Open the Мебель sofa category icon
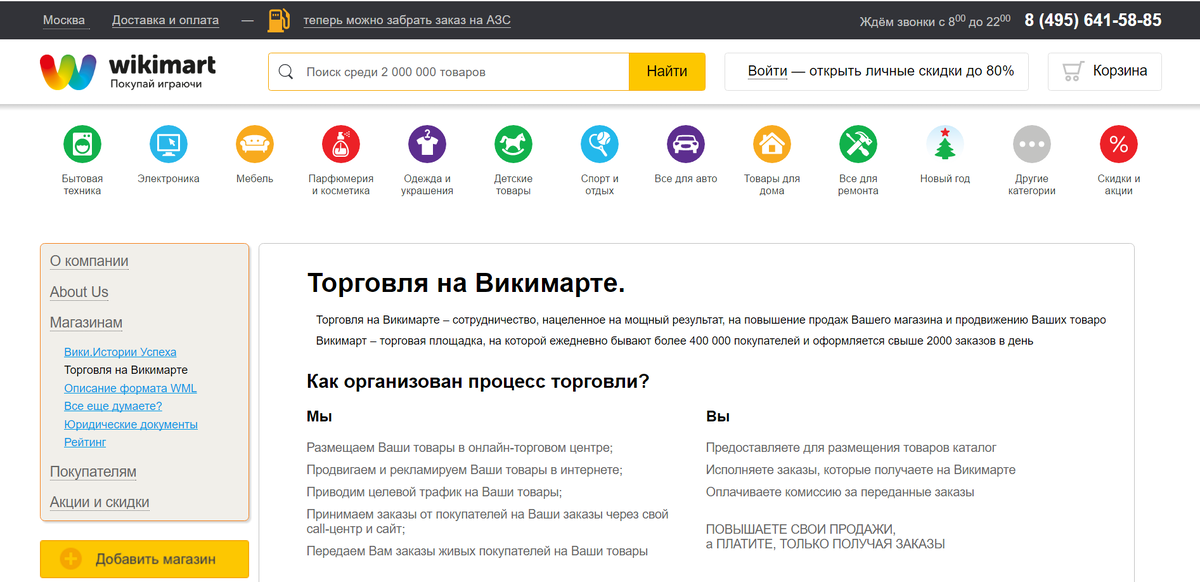 point(255,145)
